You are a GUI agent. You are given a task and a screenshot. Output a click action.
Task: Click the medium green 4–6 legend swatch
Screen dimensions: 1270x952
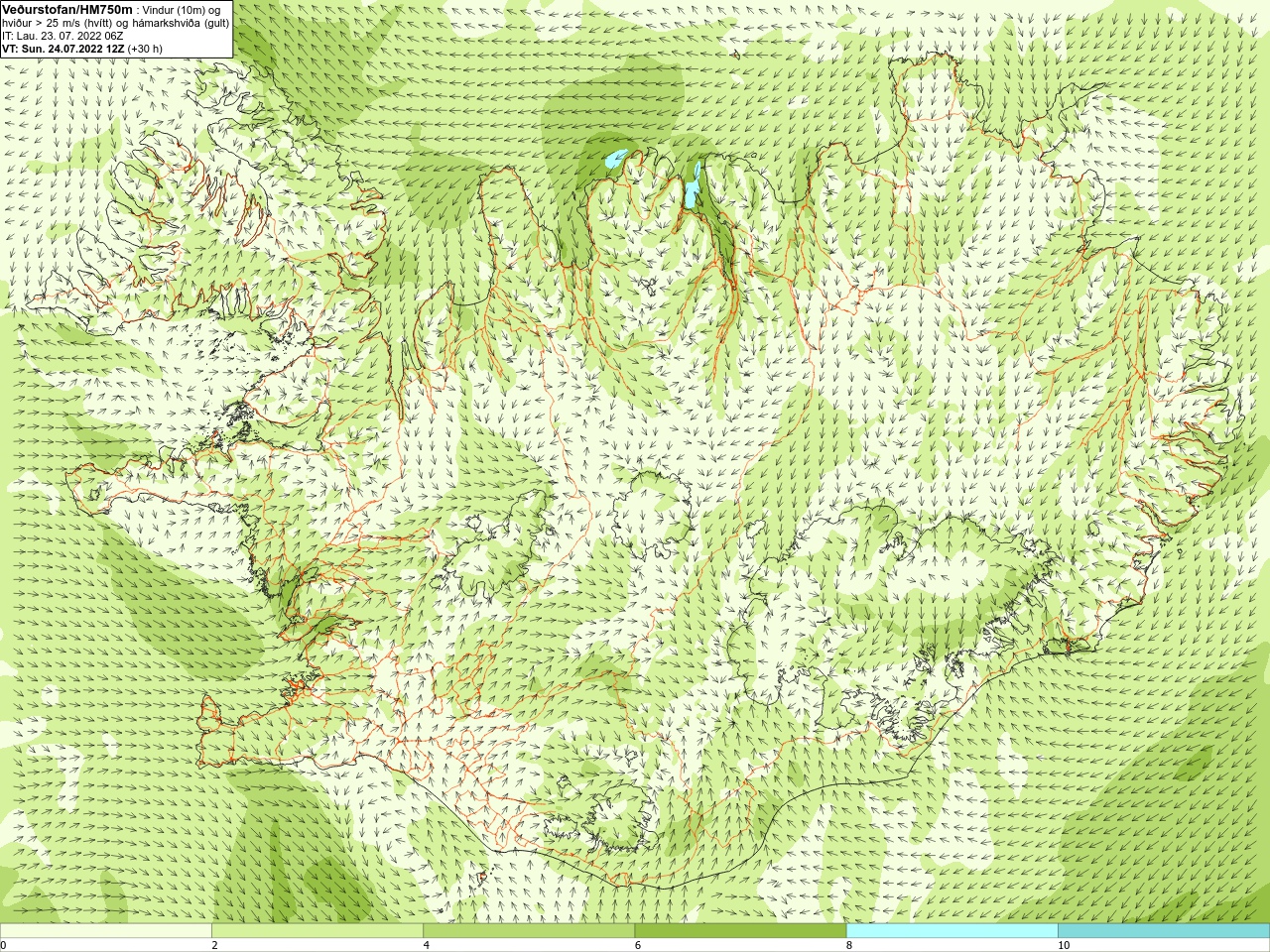[529, 931]
